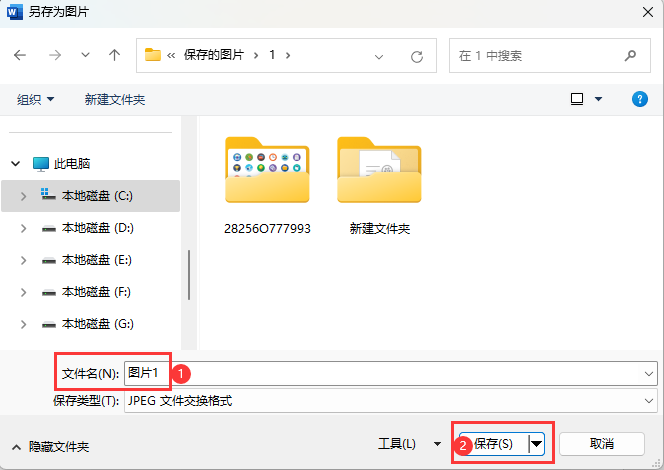This screenshot has width=664, height=470.
Task: Click the navigation pane scrollbar
Action: [189, 275]
